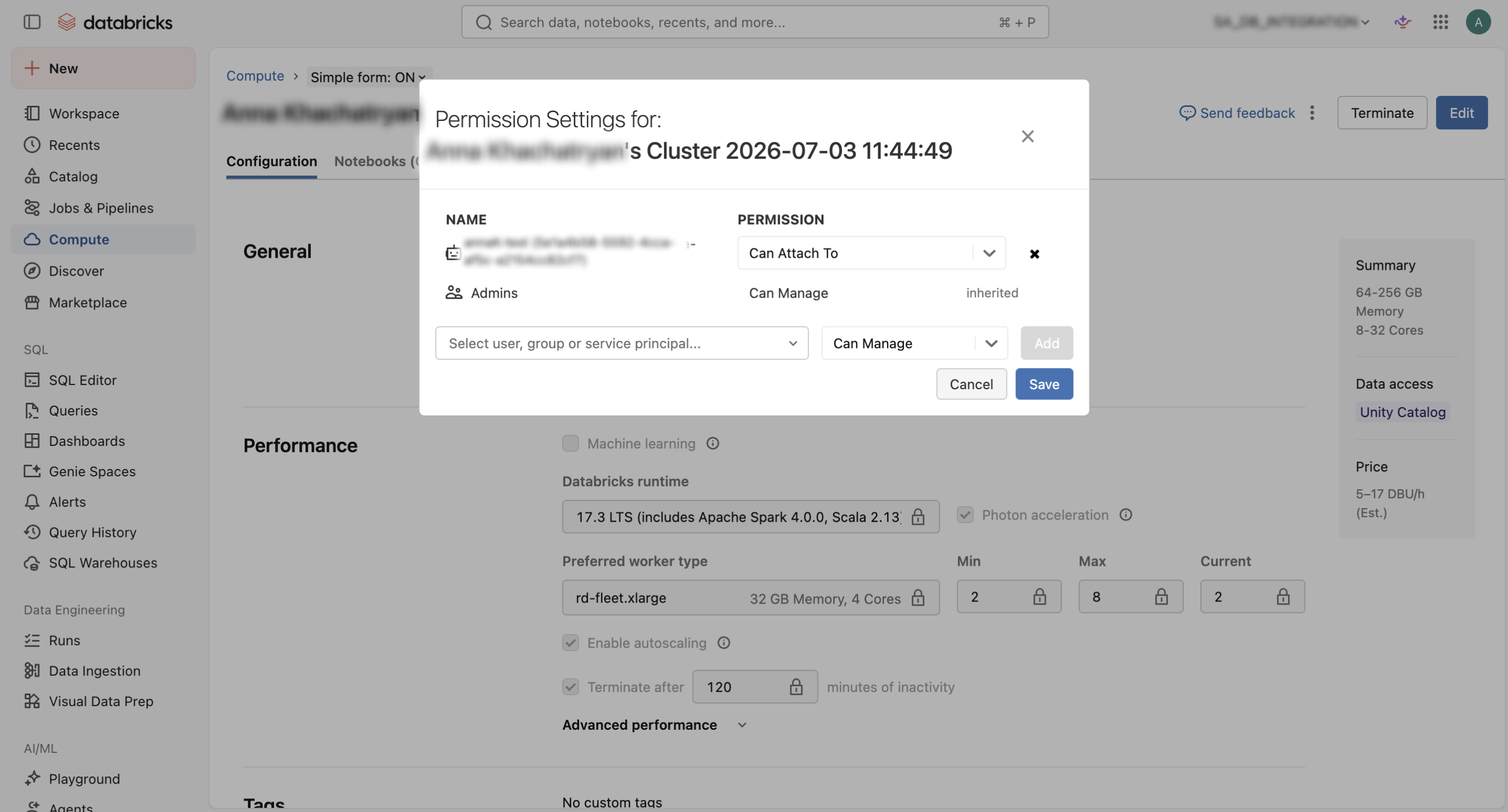Screen dimensions: 1508x812
Task: Toggle the Enable autoscaling checkbox
Action: point(570,642)
